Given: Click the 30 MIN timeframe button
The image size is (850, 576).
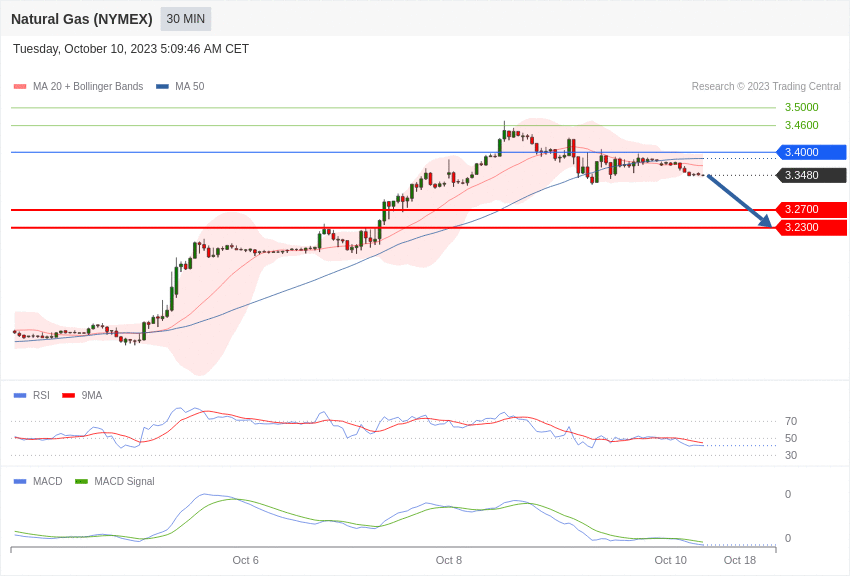Looking at the screenshot, I should click(186, 19).
